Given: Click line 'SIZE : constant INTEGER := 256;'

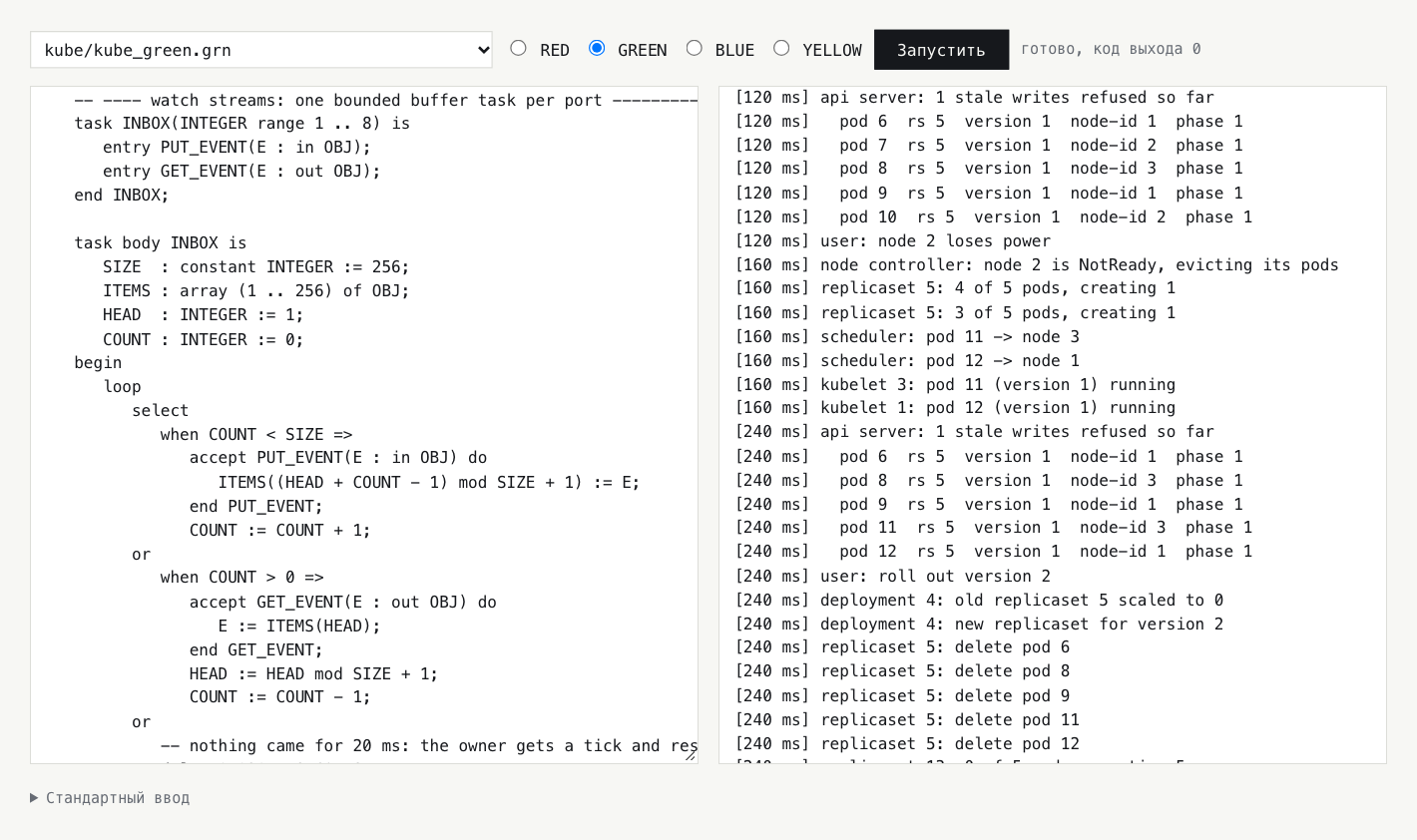Looking at the screenshot, I should pos(255,267).
